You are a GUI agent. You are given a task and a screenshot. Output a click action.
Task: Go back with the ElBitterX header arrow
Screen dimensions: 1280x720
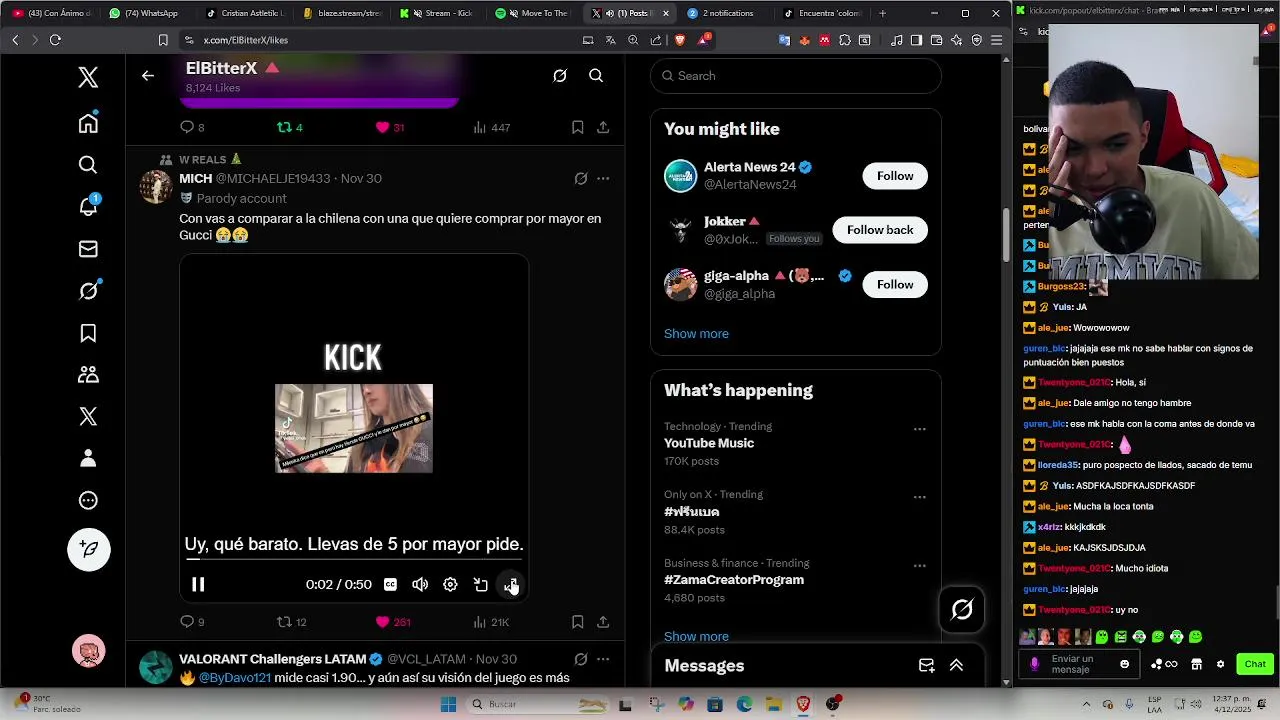[x=148, y=76]
